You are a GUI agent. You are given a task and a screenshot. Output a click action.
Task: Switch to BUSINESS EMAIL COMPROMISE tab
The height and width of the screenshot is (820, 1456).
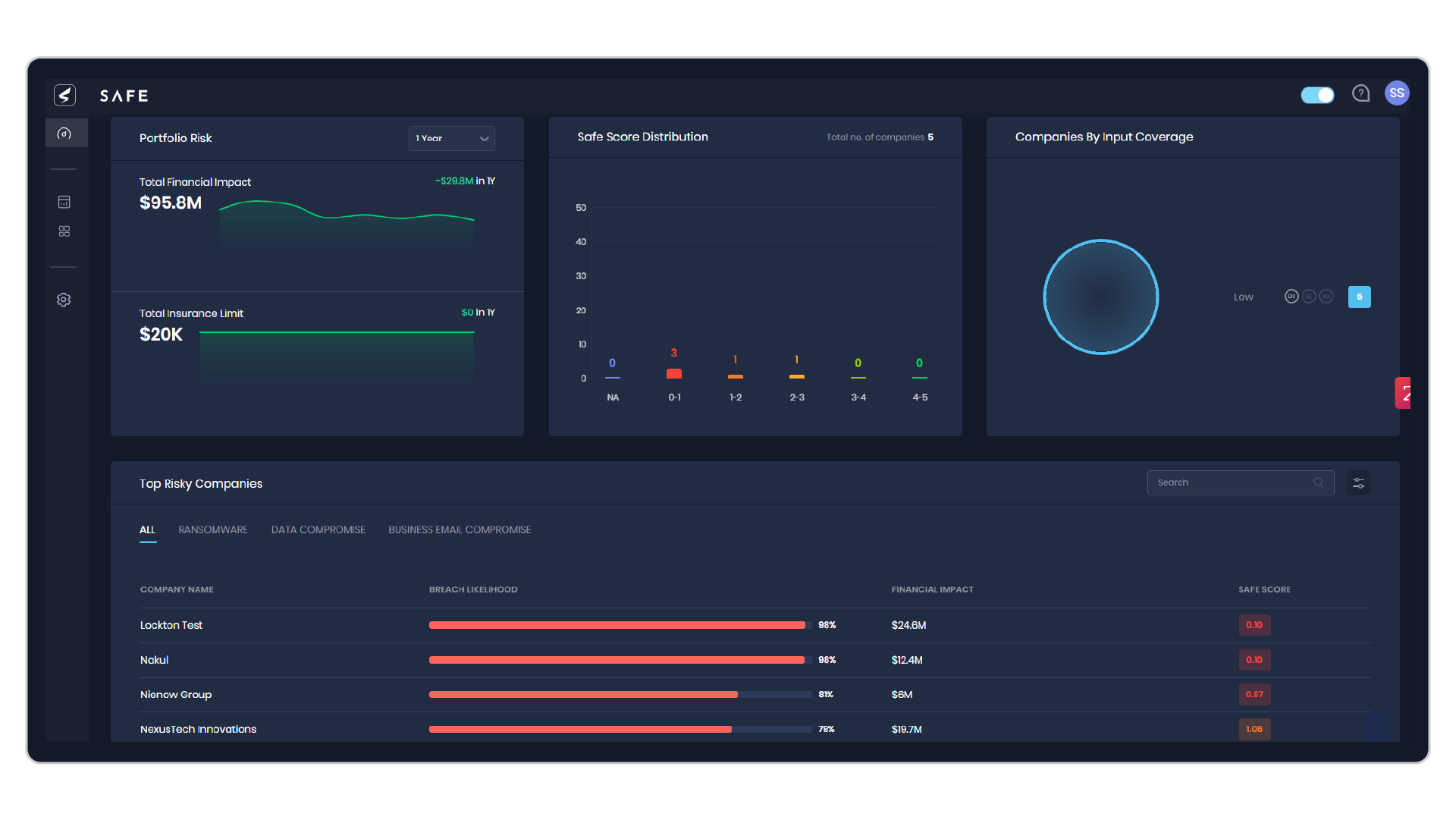pyautogui.click(x=460, y=529)
